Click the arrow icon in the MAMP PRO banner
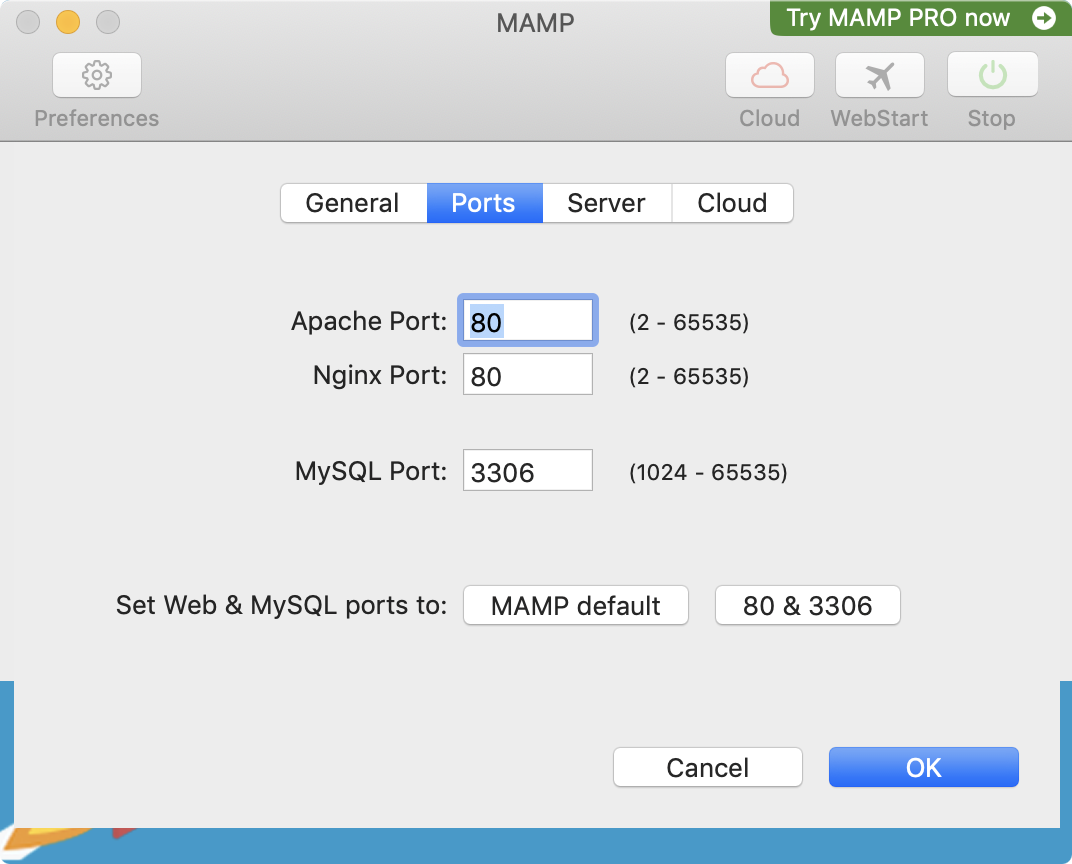 (x=1043, y=18)
